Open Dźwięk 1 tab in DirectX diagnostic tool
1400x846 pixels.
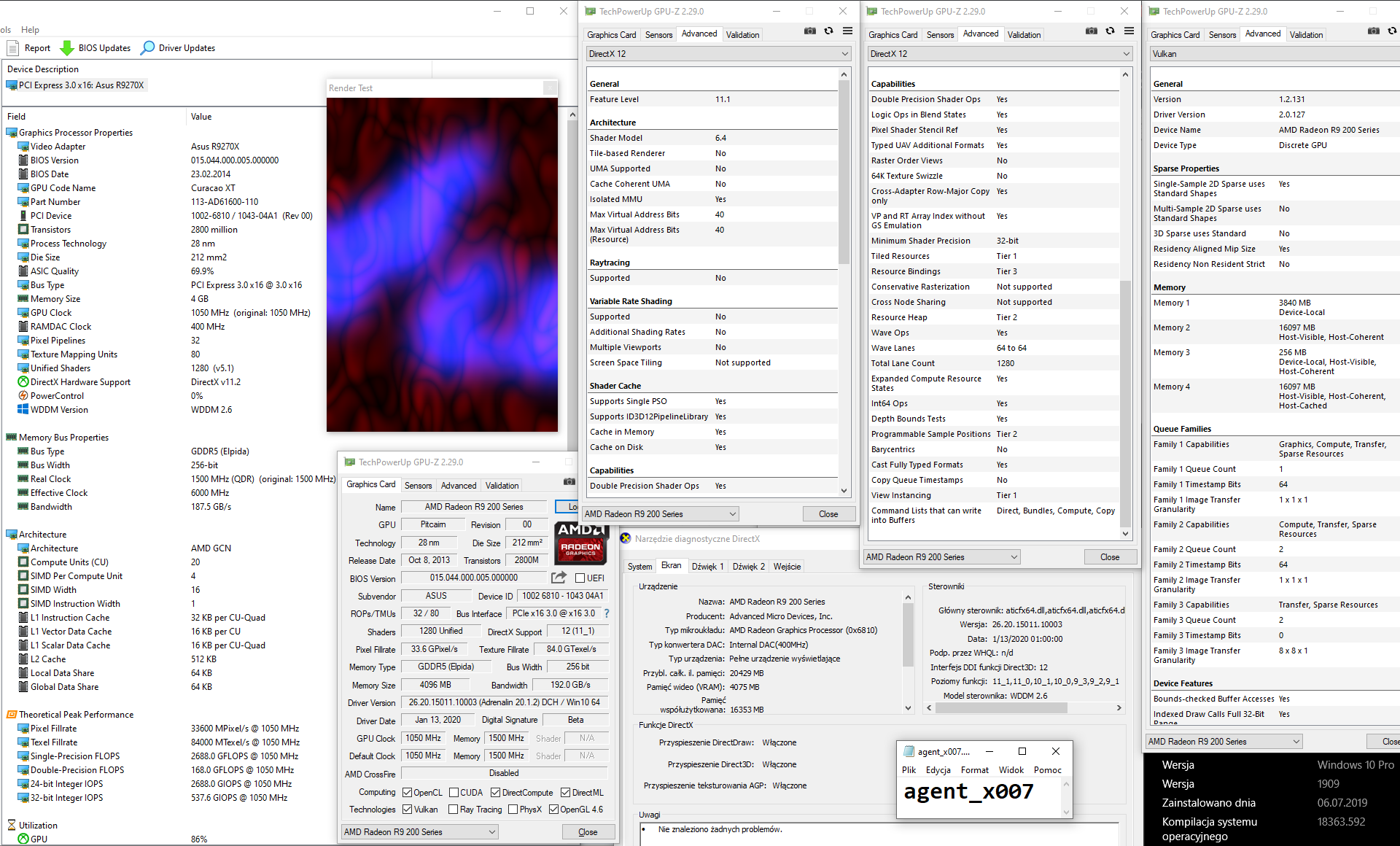click(707, 567)
